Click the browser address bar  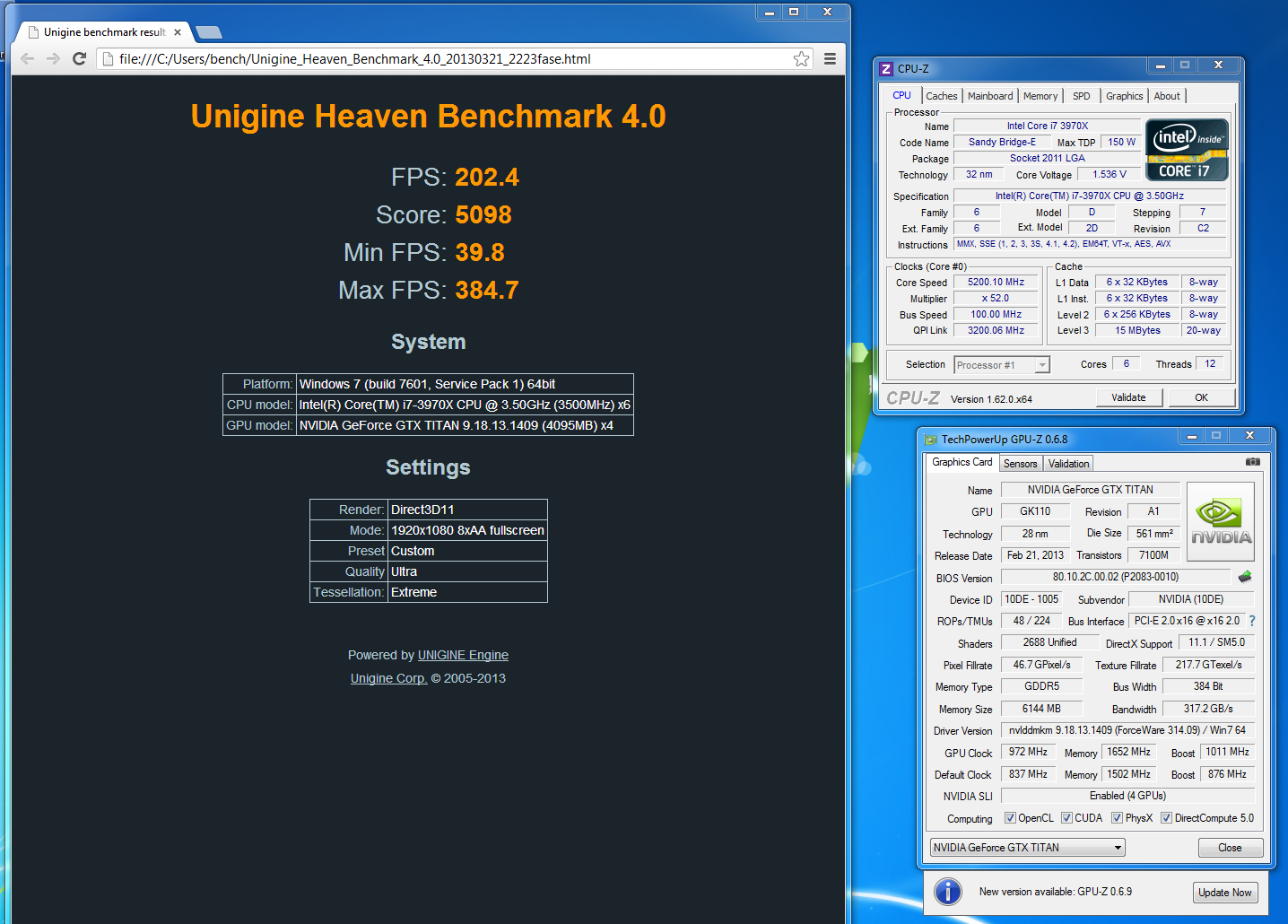(x=453, y=58)
